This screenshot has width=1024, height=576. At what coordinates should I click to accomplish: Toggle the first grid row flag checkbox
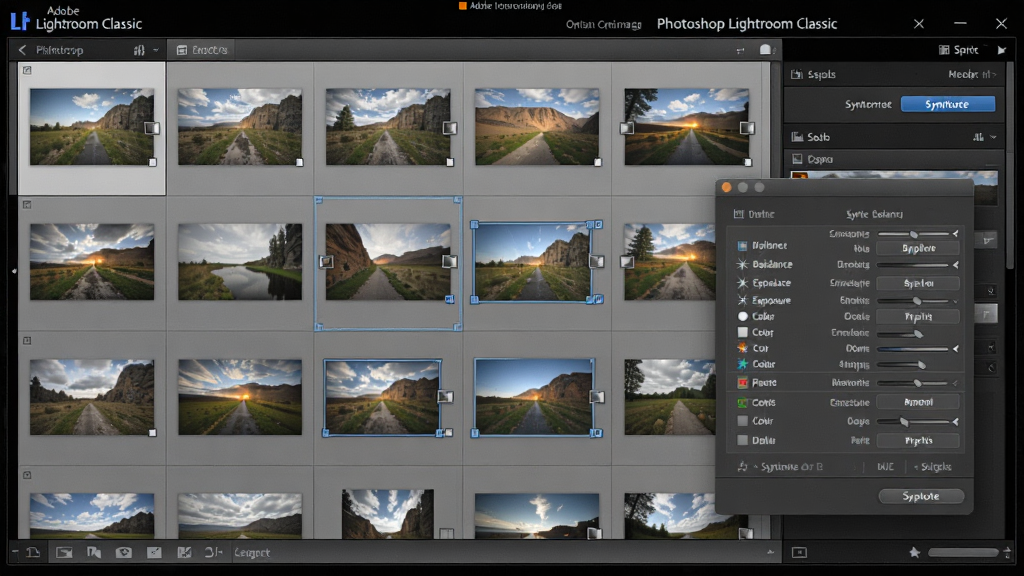[x=27, y=70]
